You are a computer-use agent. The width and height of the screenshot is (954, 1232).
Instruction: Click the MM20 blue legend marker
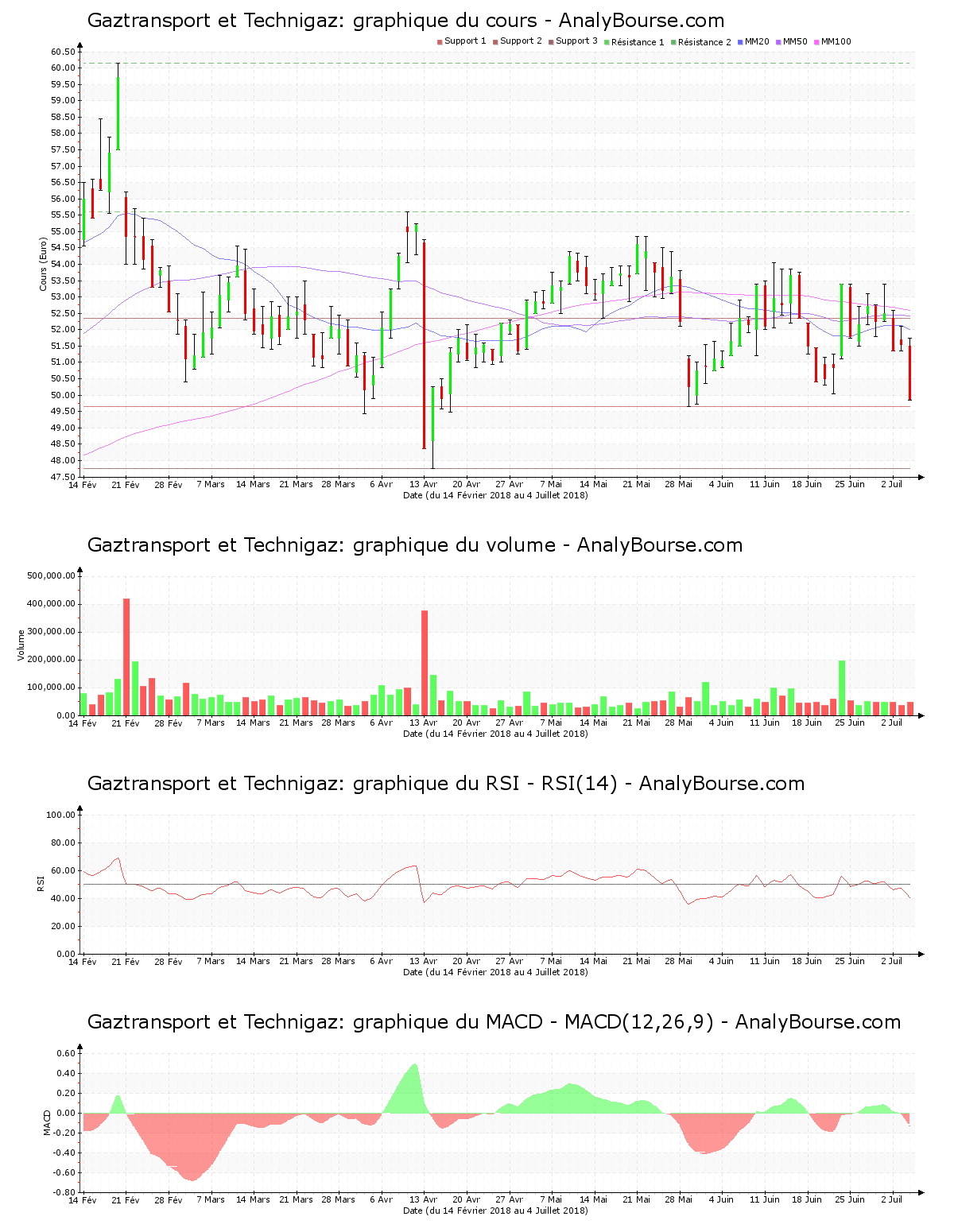pos(740,42)
